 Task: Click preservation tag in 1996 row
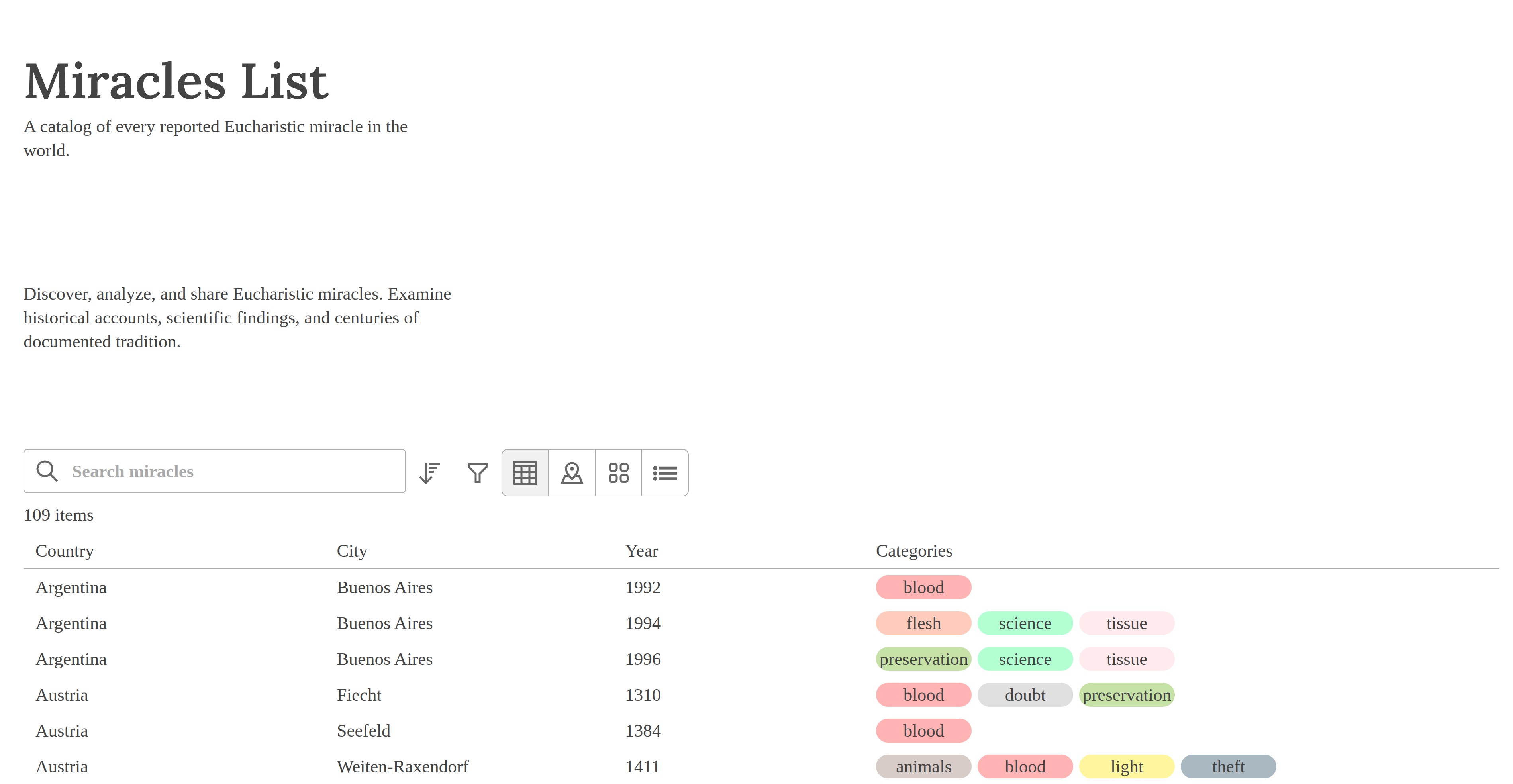pyautogui.click(x=923, y=659)
